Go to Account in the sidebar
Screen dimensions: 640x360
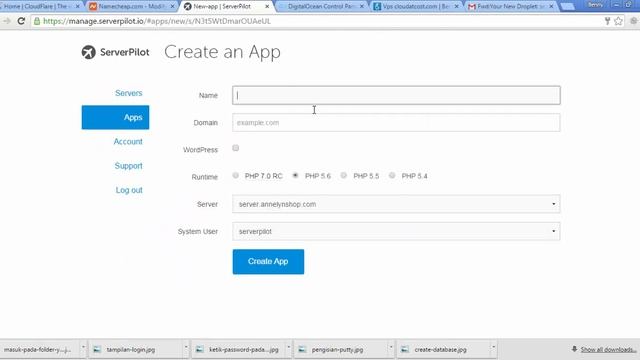pyautogui.click(x=128, y=142)
